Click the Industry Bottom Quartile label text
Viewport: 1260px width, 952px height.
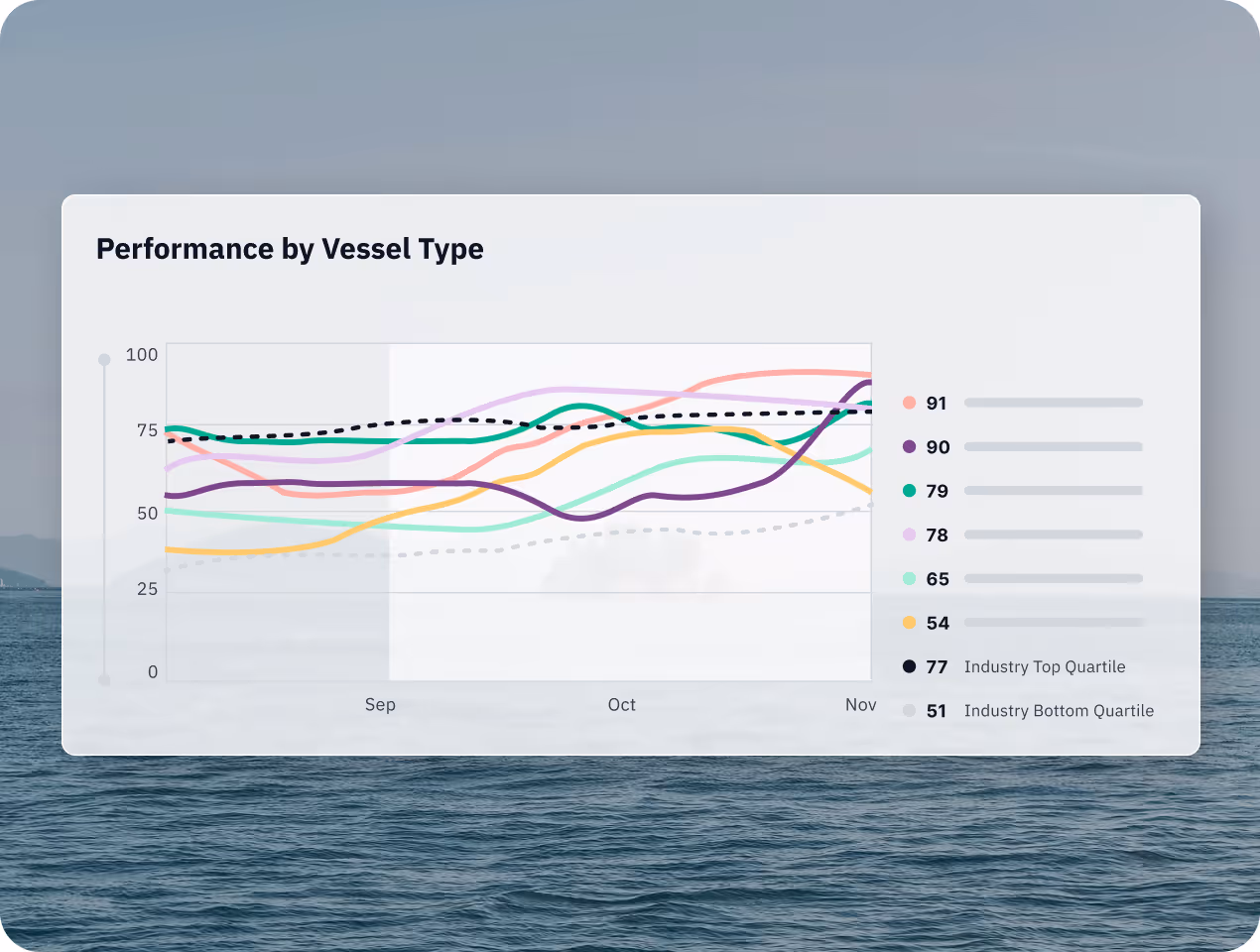click(1059, 710)
